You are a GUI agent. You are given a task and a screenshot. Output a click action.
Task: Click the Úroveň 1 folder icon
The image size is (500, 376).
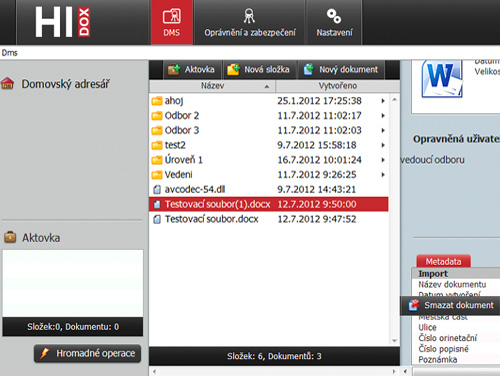[157, 160]
